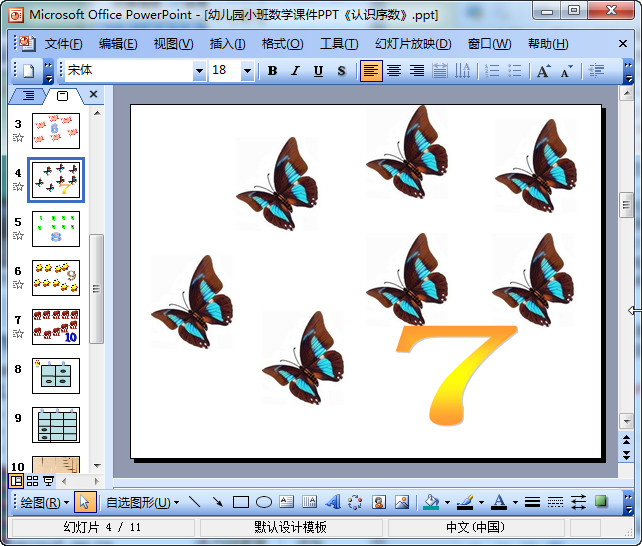Insert a vertical text box

pyautogui.click(x=310, y=502)
